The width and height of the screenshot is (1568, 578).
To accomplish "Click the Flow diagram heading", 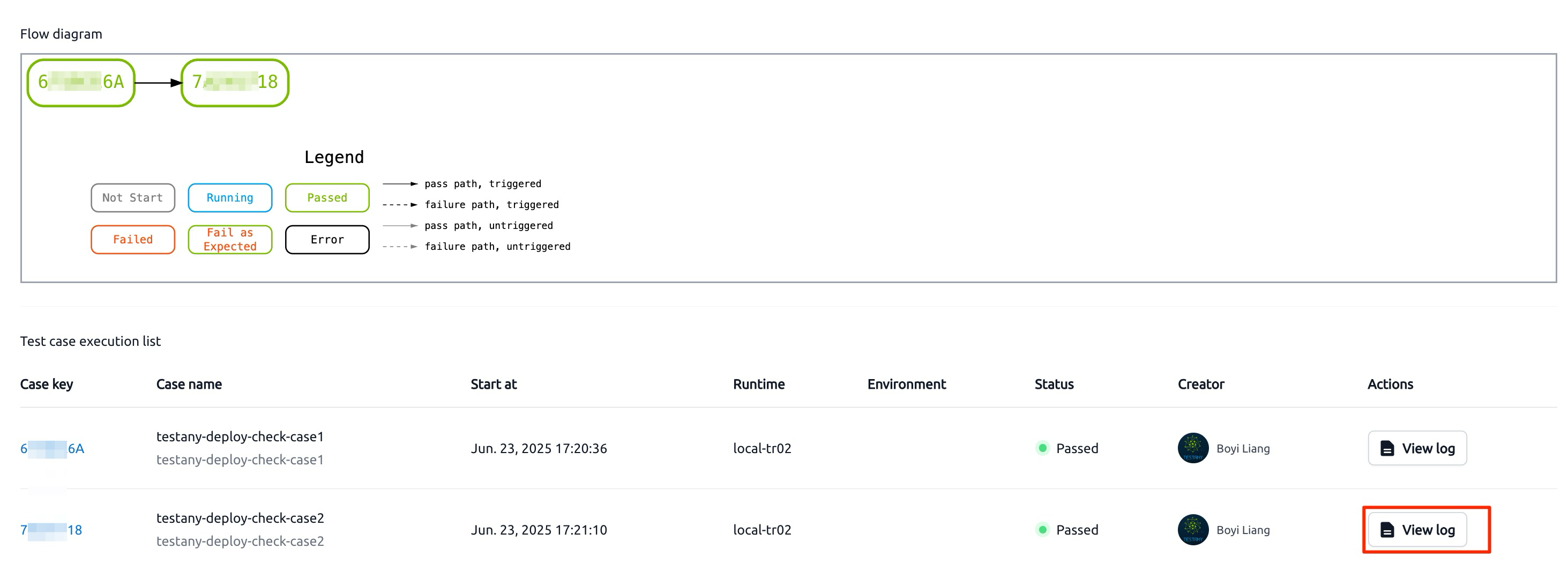I will point(61,34).
